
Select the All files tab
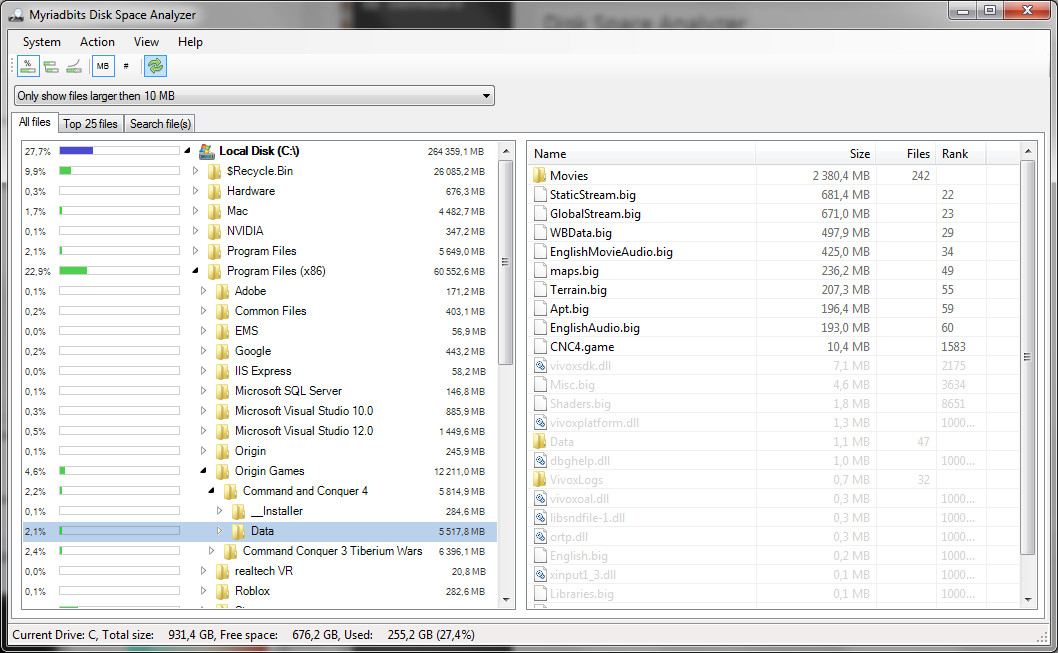[x=34, y=122]
